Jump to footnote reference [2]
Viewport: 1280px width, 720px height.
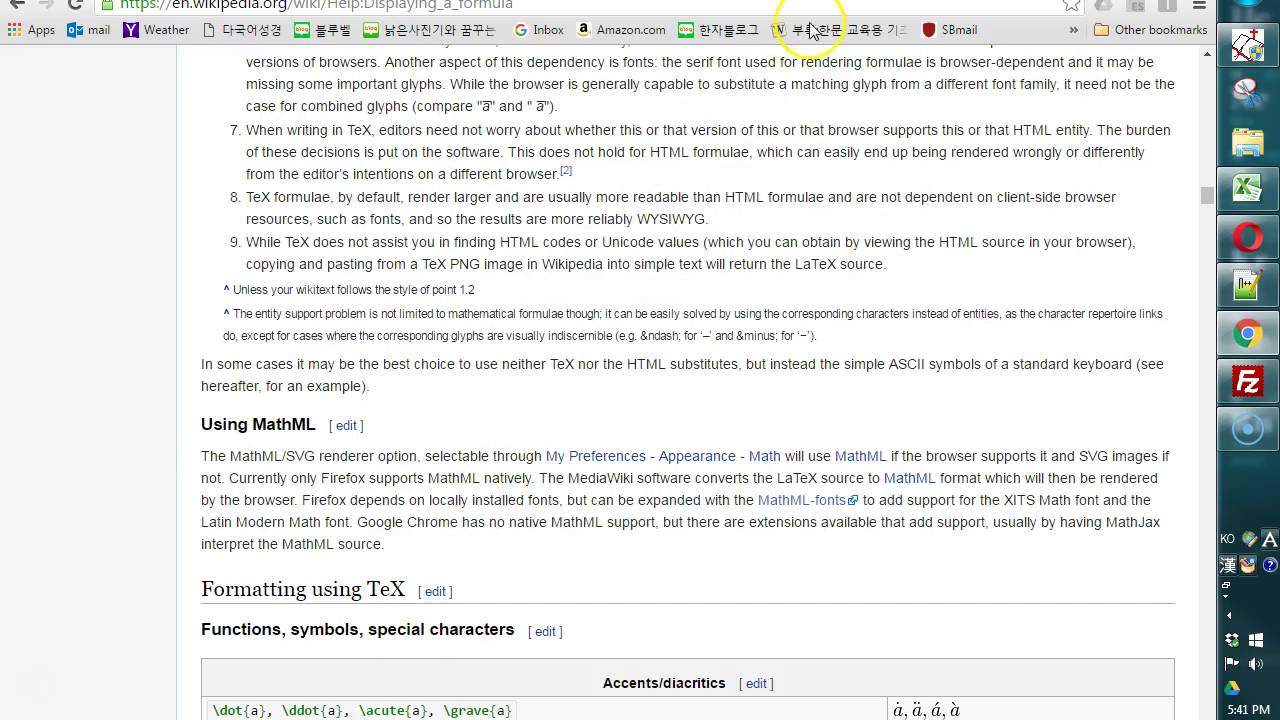tap(566, 171)
